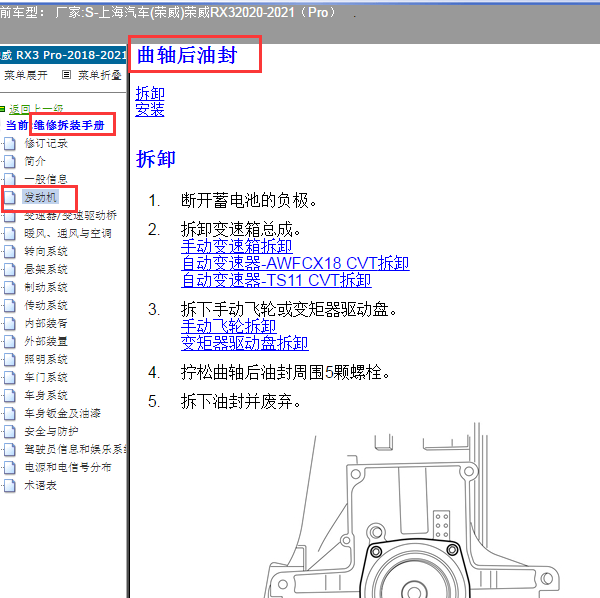The width and height of the screenshot is (600, 598).
Task: Click the 电源和电信号分布 page icon
Action: pos(10,468)
